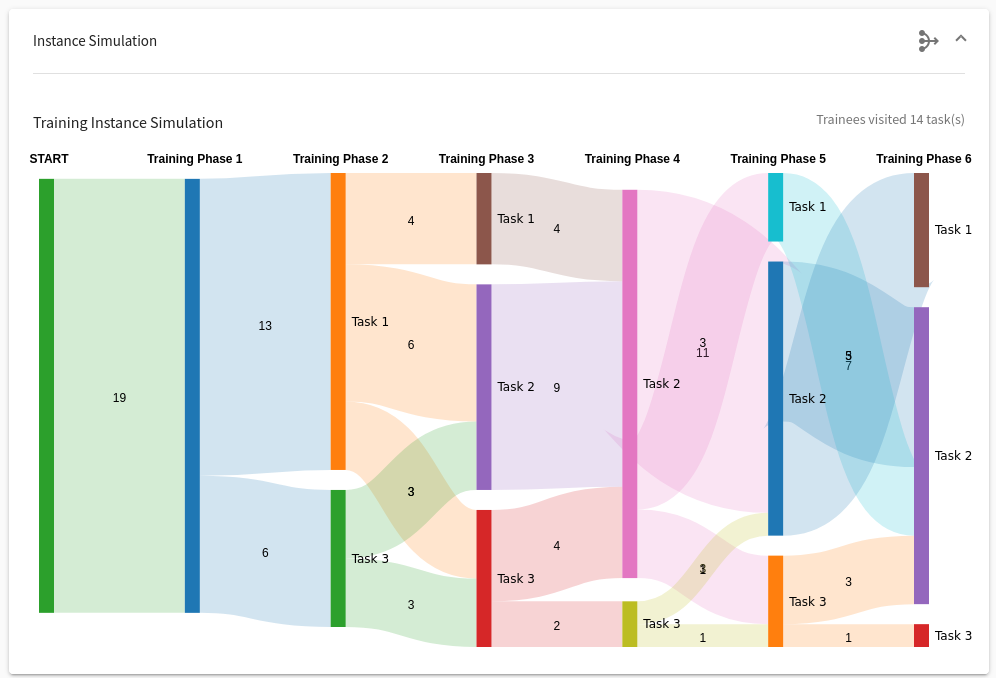
Task: Select orange Task 1 node in Phase 2
Action: 338,322
